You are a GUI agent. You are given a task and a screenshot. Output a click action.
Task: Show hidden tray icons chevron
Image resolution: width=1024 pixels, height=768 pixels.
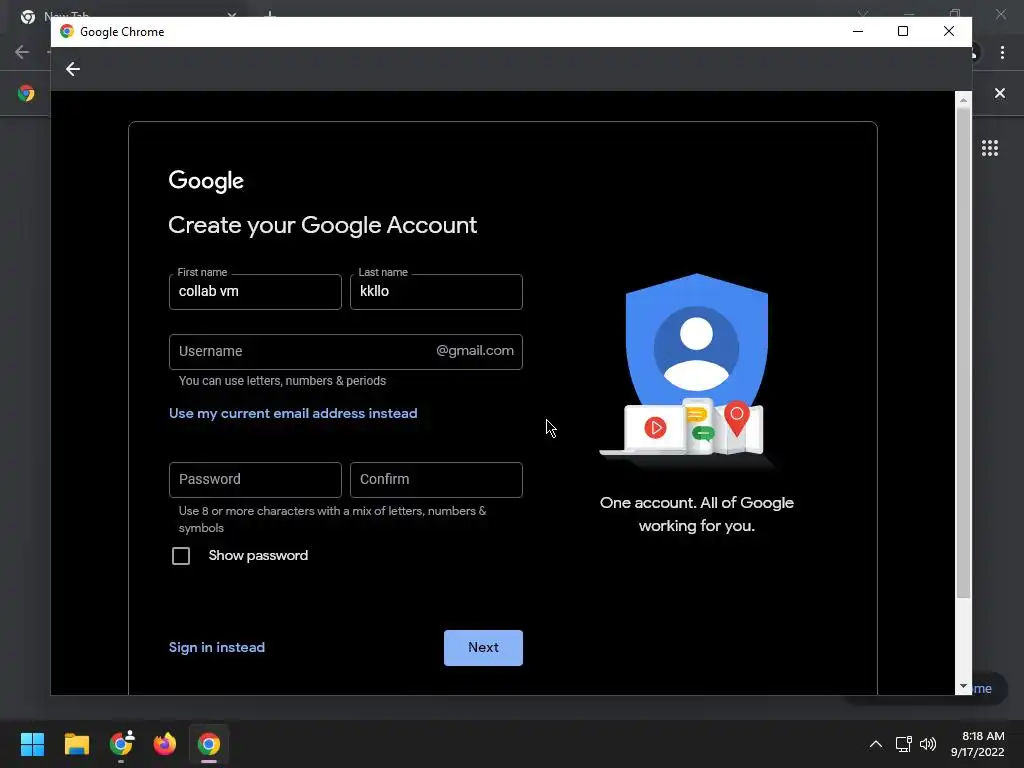pos(876,744)
